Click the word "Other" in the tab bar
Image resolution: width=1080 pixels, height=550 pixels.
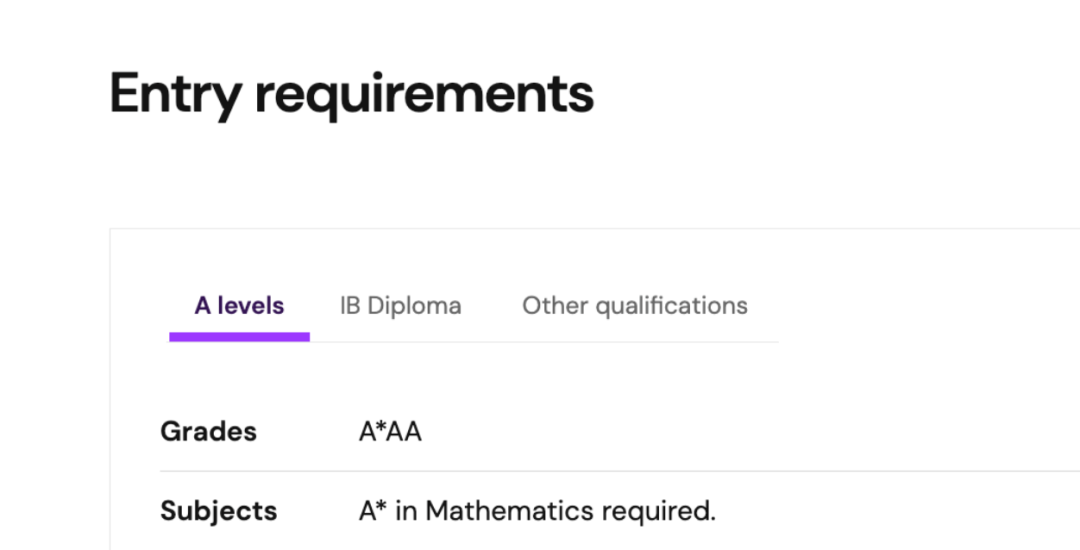coord(555,306)
